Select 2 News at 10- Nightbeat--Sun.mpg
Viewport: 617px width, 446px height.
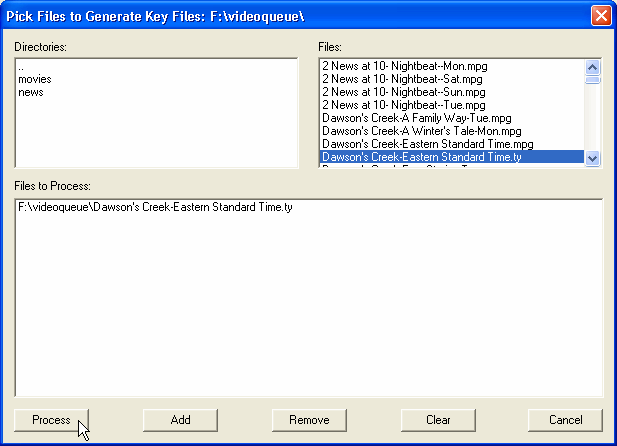(452, 92)
